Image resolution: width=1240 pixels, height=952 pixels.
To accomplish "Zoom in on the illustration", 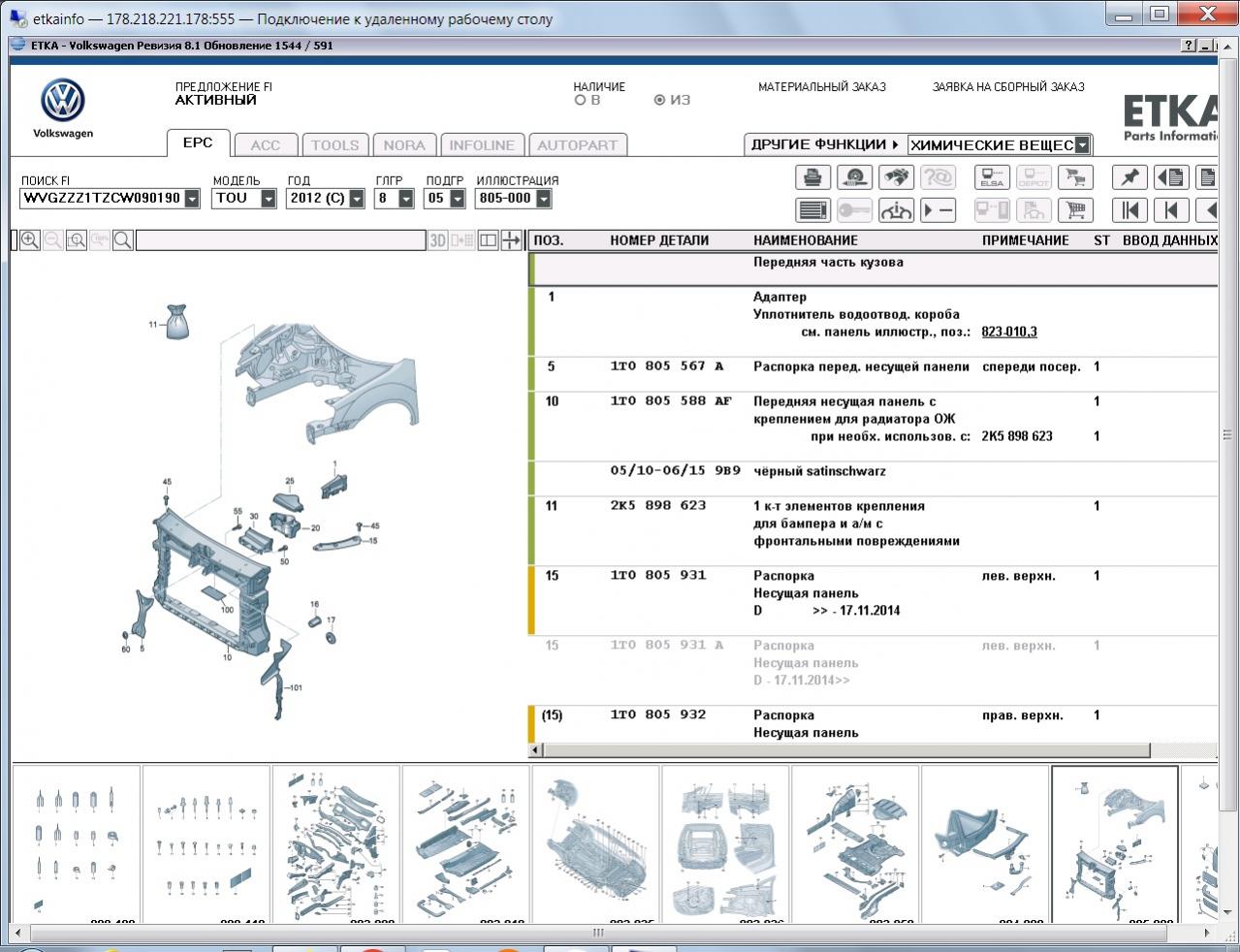I will tap(30, 240).
